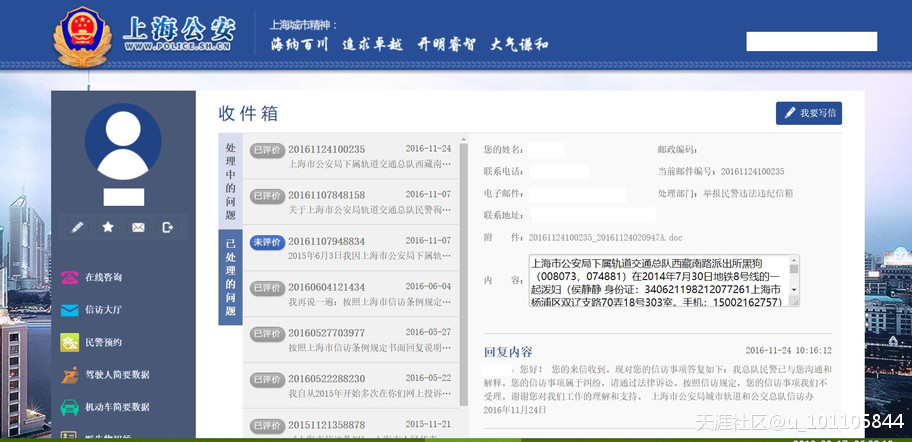Click the 已评价 badge on mail 20161124100235
Screen dimensions: 912x442
point(268,150)
